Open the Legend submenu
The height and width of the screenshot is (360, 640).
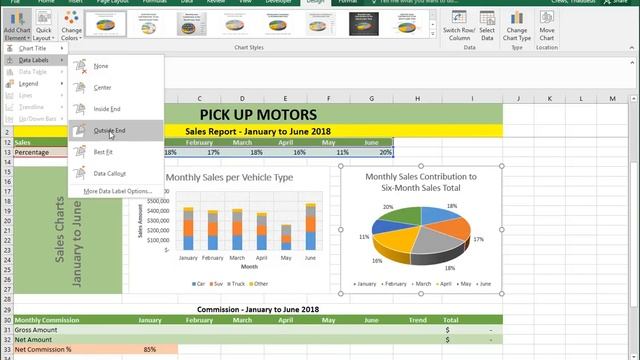(35, 84)
